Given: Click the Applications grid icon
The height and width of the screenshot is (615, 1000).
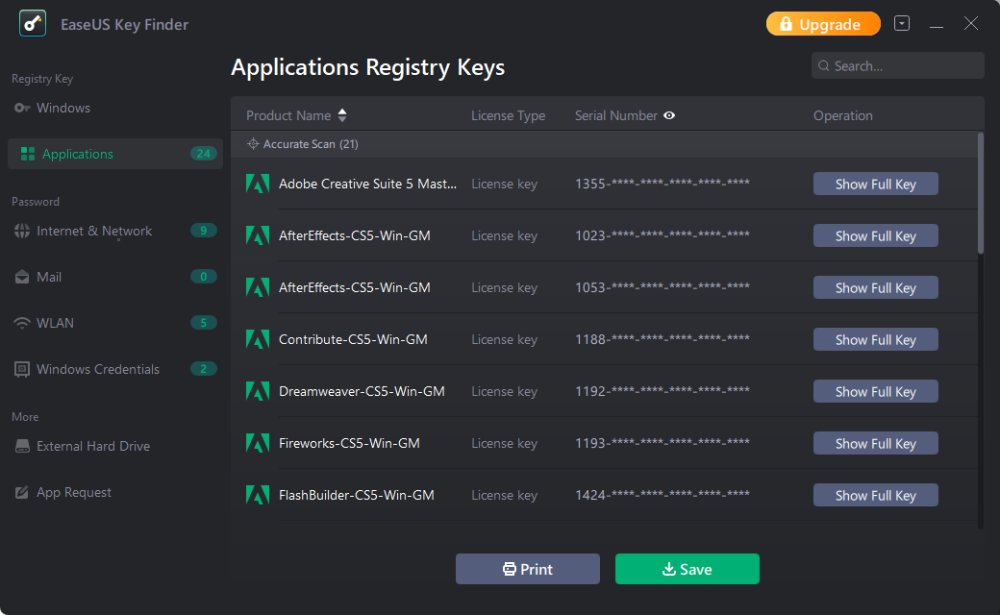Looking at the screenshot, I should click(x=27, y=154).
